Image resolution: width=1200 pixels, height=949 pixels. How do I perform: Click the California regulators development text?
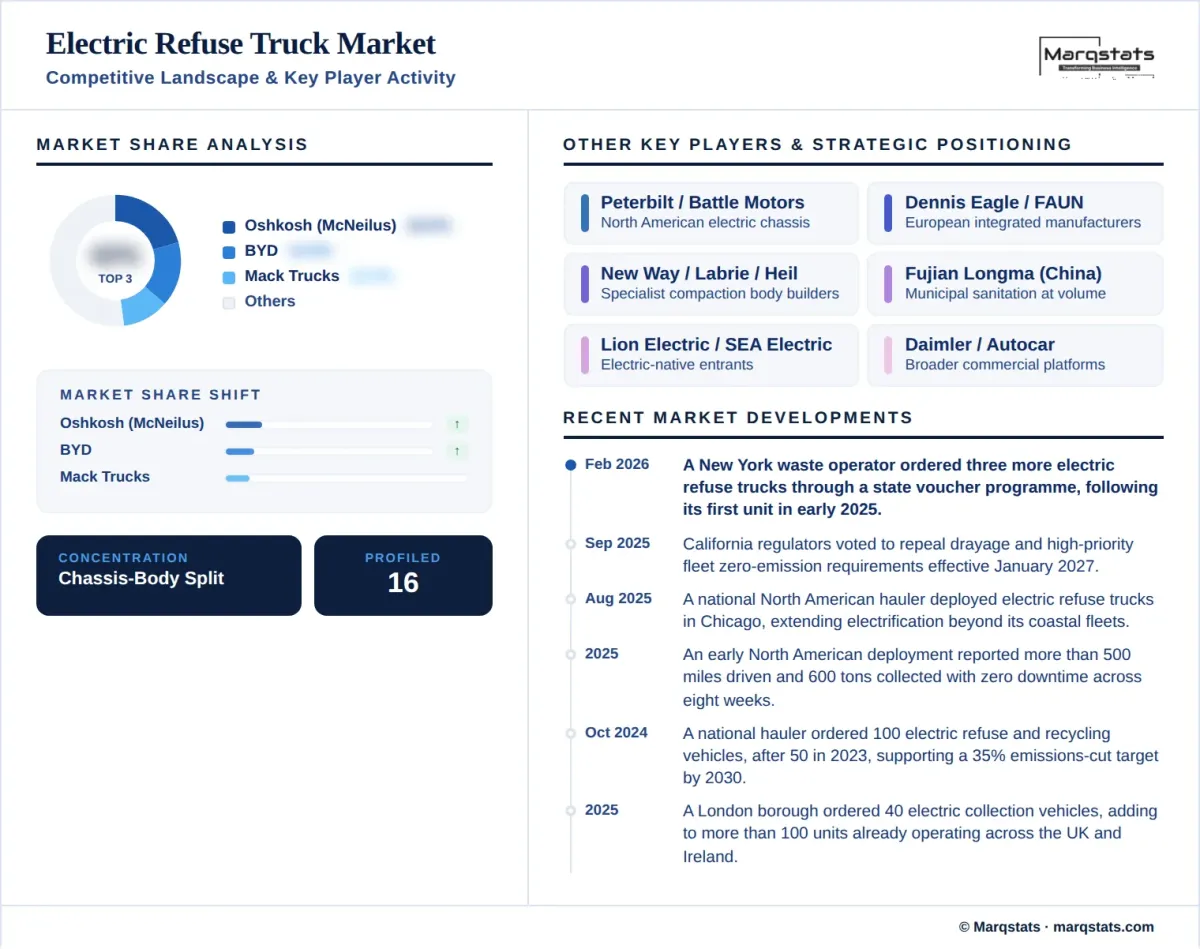click(908, 555)
